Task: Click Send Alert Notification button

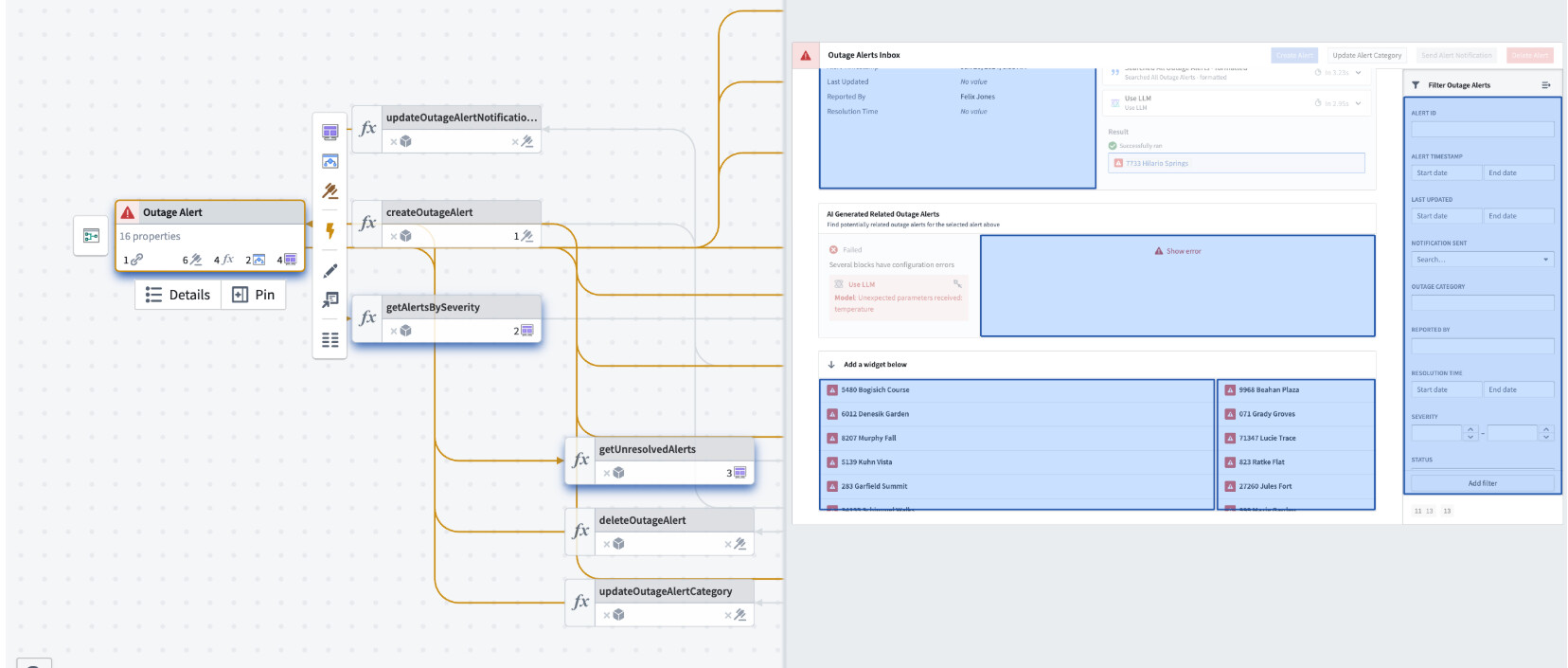Action: pos(1456,55)
